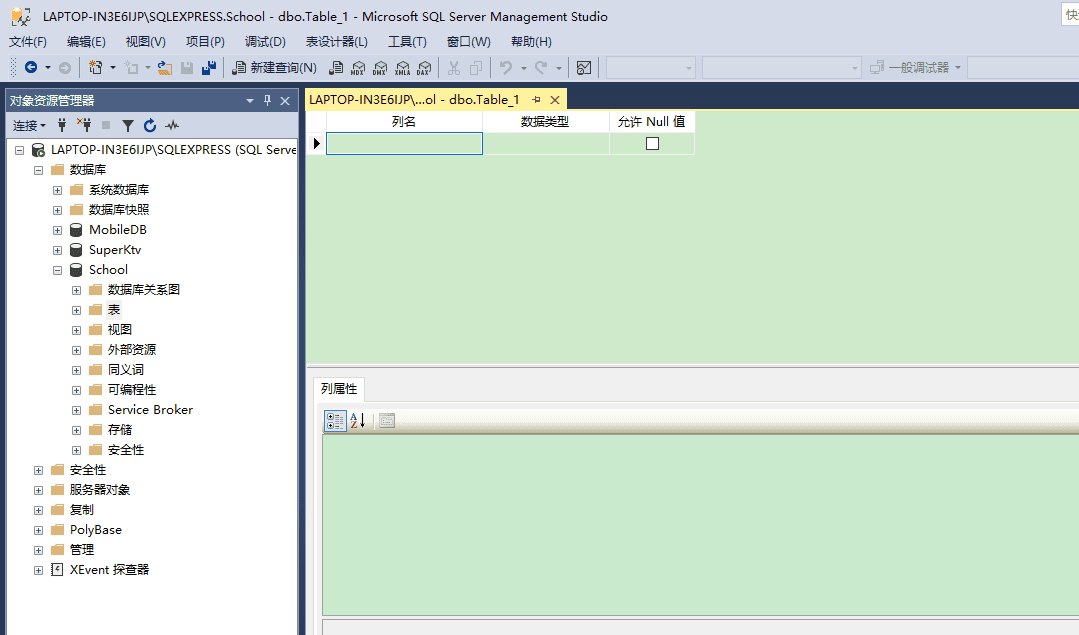This screenshot has width=1079, height=635.
Task: Select the MDX query icon
Action: pos(358,67)
